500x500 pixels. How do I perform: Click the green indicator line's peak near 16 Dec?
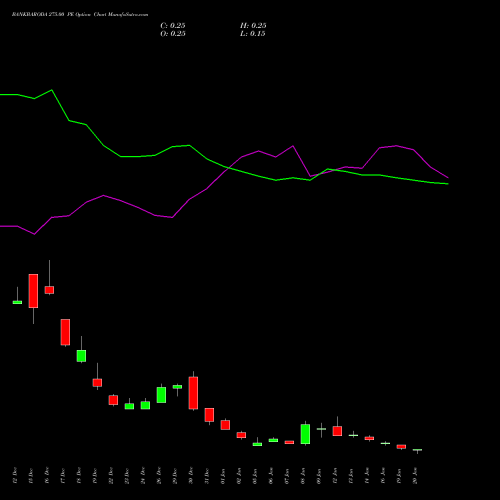[51, 90]
